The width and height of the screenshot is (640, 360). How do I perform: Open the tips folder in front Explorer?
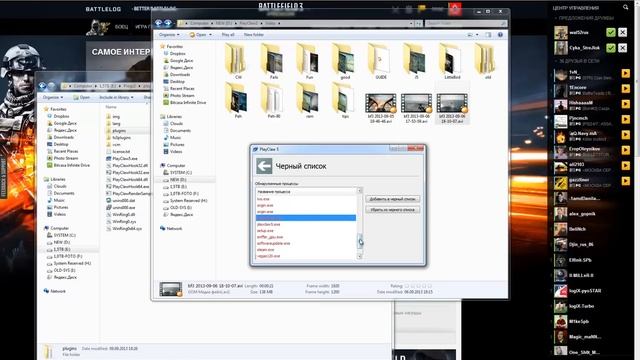(x=345, y=101)
